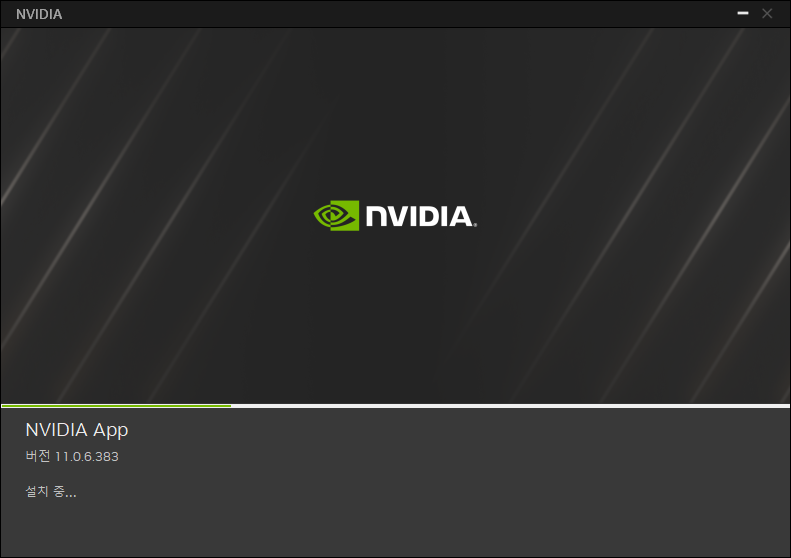Click the green NVIDIA eye logo
The height and width of the screenshot is (558, 791).
tap(336, 215)
